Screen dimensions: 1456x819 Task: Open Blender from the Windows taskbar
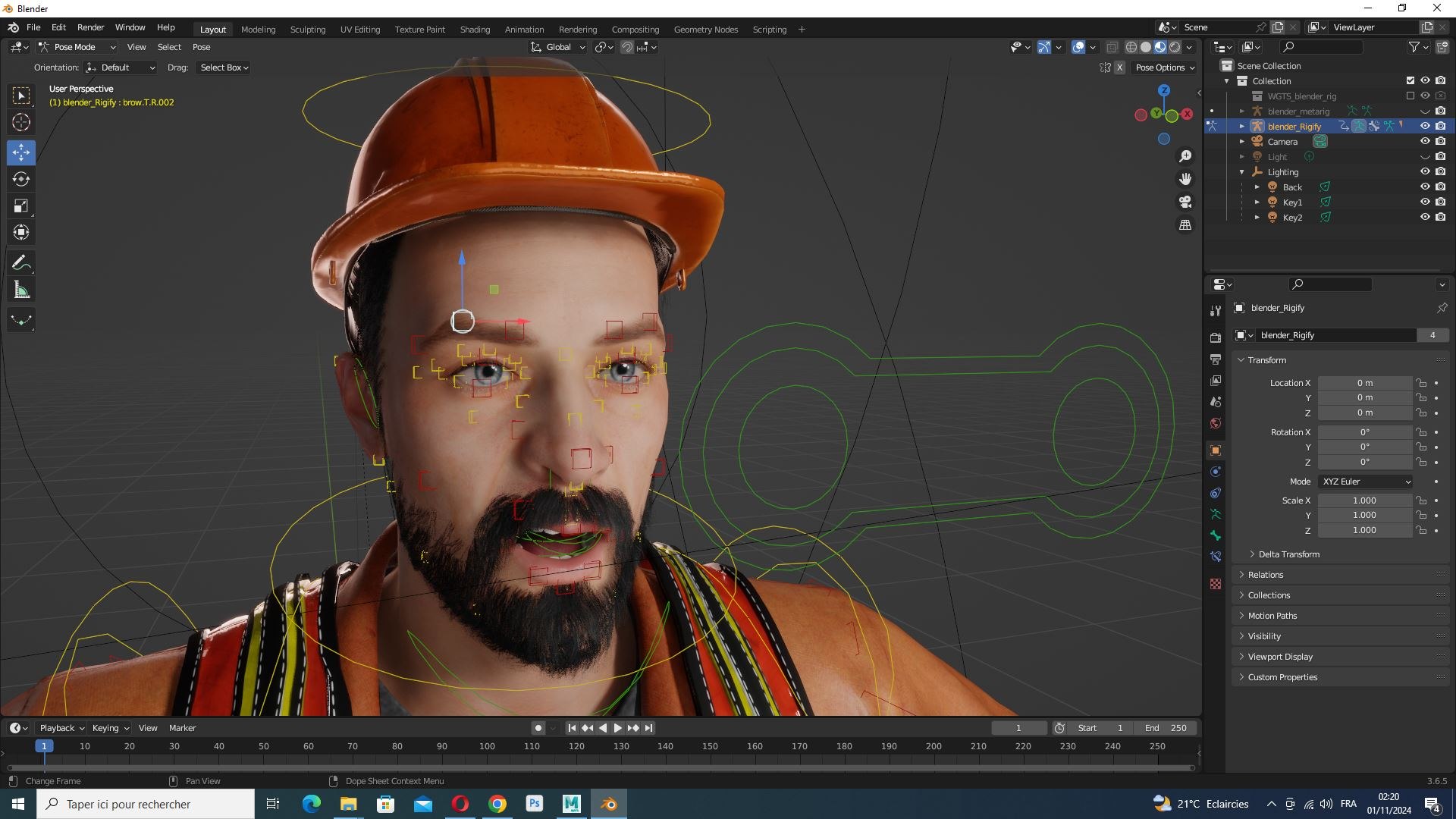[609, 804]
